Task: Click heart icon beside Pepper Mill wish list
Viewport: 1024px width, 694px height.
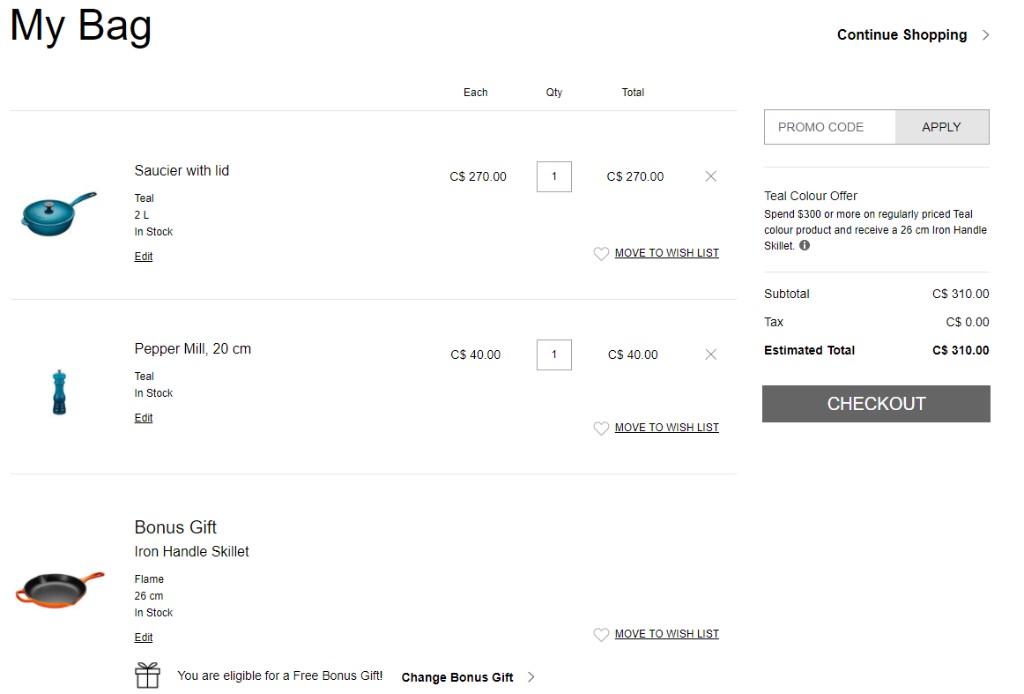Action: pos(601,428)
